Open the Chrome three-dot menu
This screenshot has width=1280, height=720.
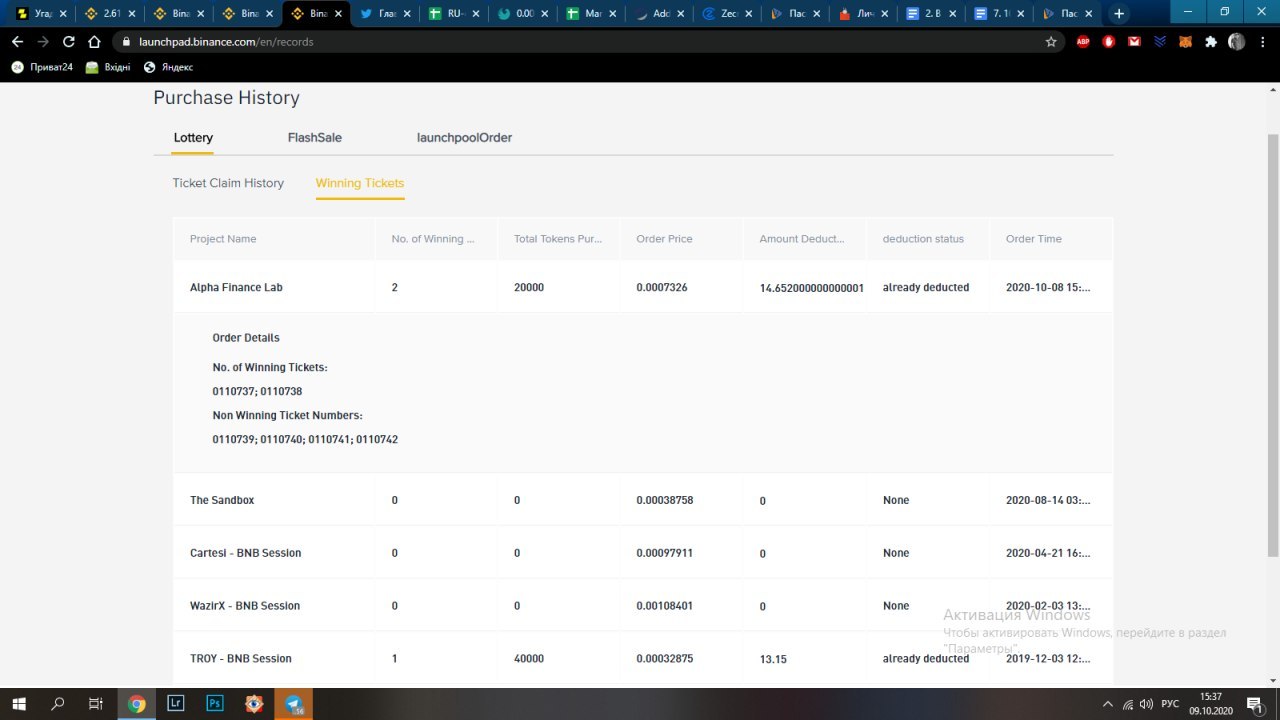pos(1262,42)
